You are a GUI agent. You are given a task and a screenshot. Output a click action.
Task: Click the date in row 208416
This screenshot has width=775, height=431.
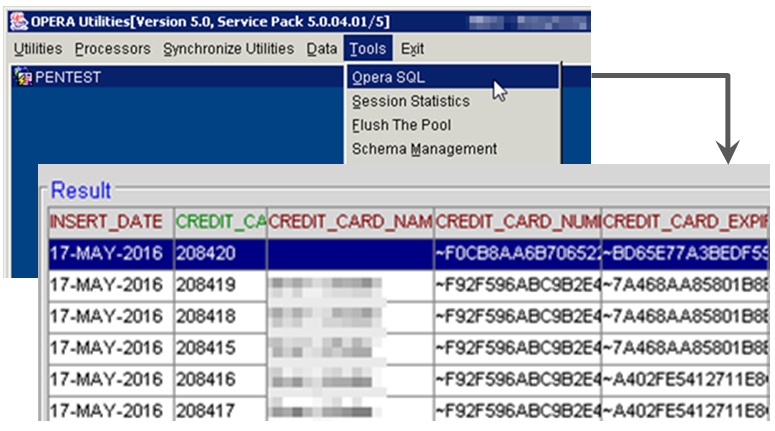coord(111,380)
